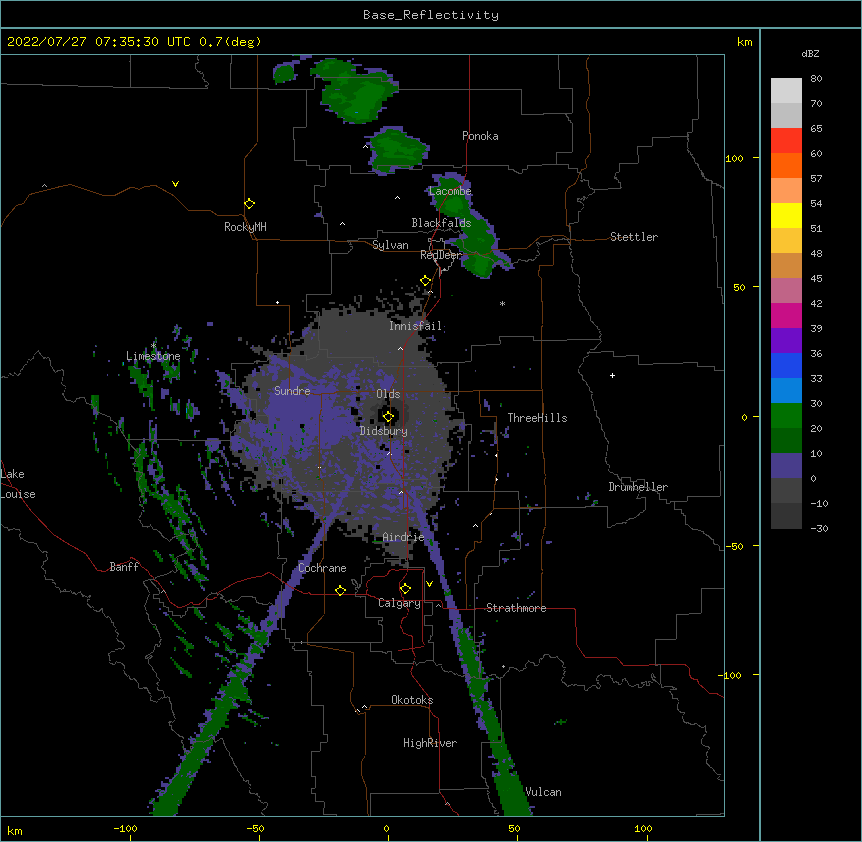This screenshot has width=862, height=842.
Task: Click the Base_Reflectivity title
Action: (431, 15)
